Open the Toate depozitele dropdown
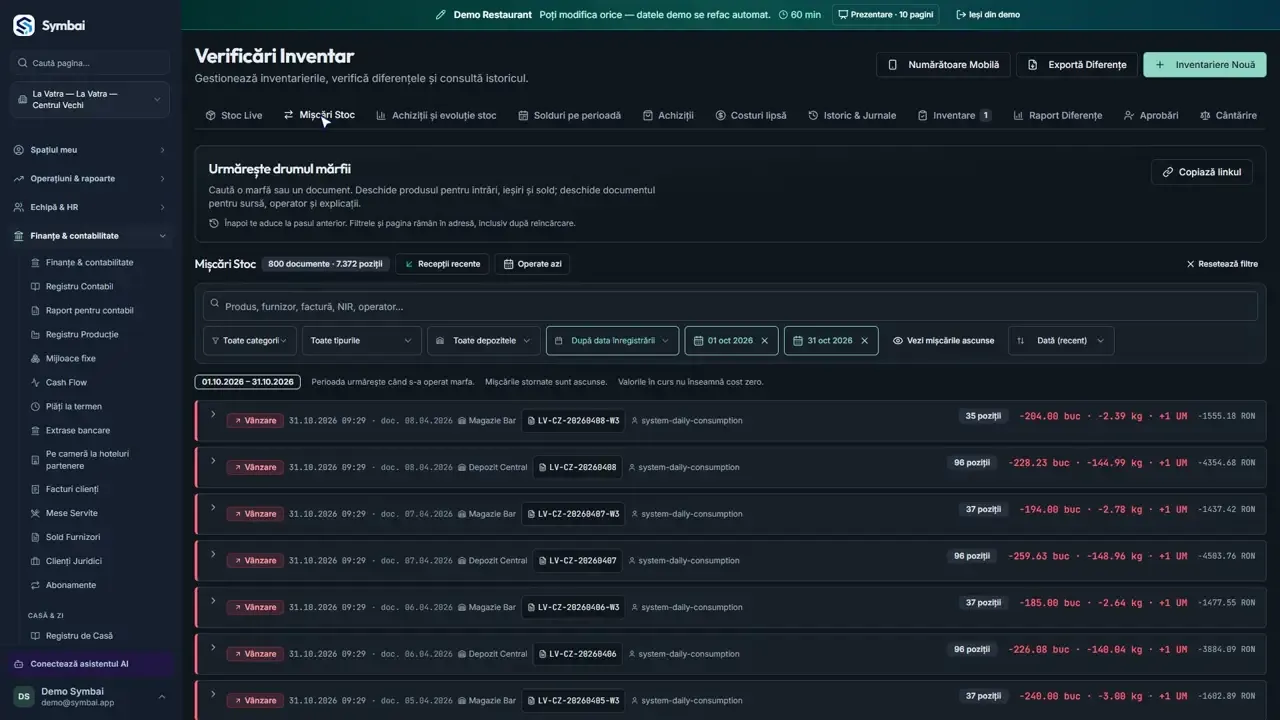This screenshot has height=720, width=1280. click(484, 341)
